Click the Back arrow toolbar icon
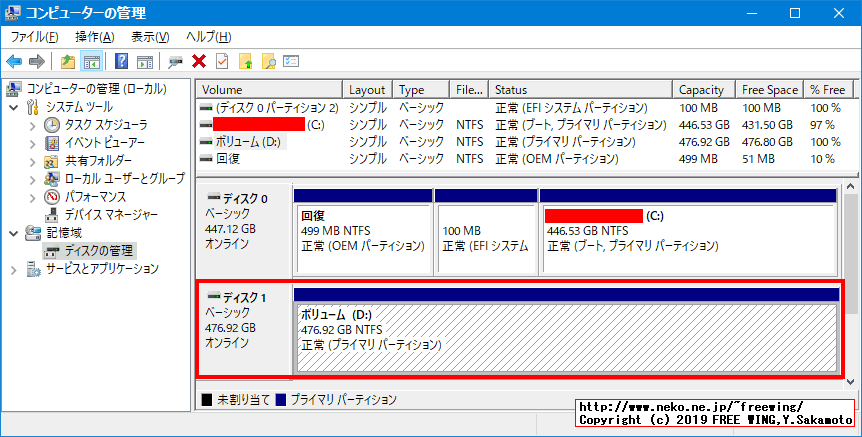Image resolution: width=862 pixels, height=437 pixels. pos(14,61)
